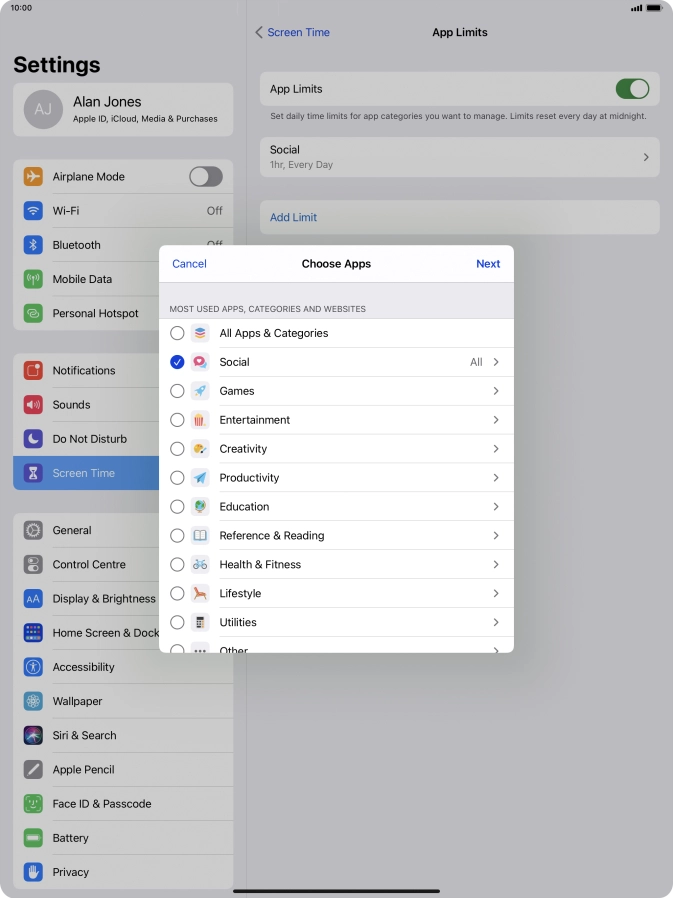The image size is (673, 898).
Task: Tap the Wallpaper icon in sidebar
Action: coord(34,701)
